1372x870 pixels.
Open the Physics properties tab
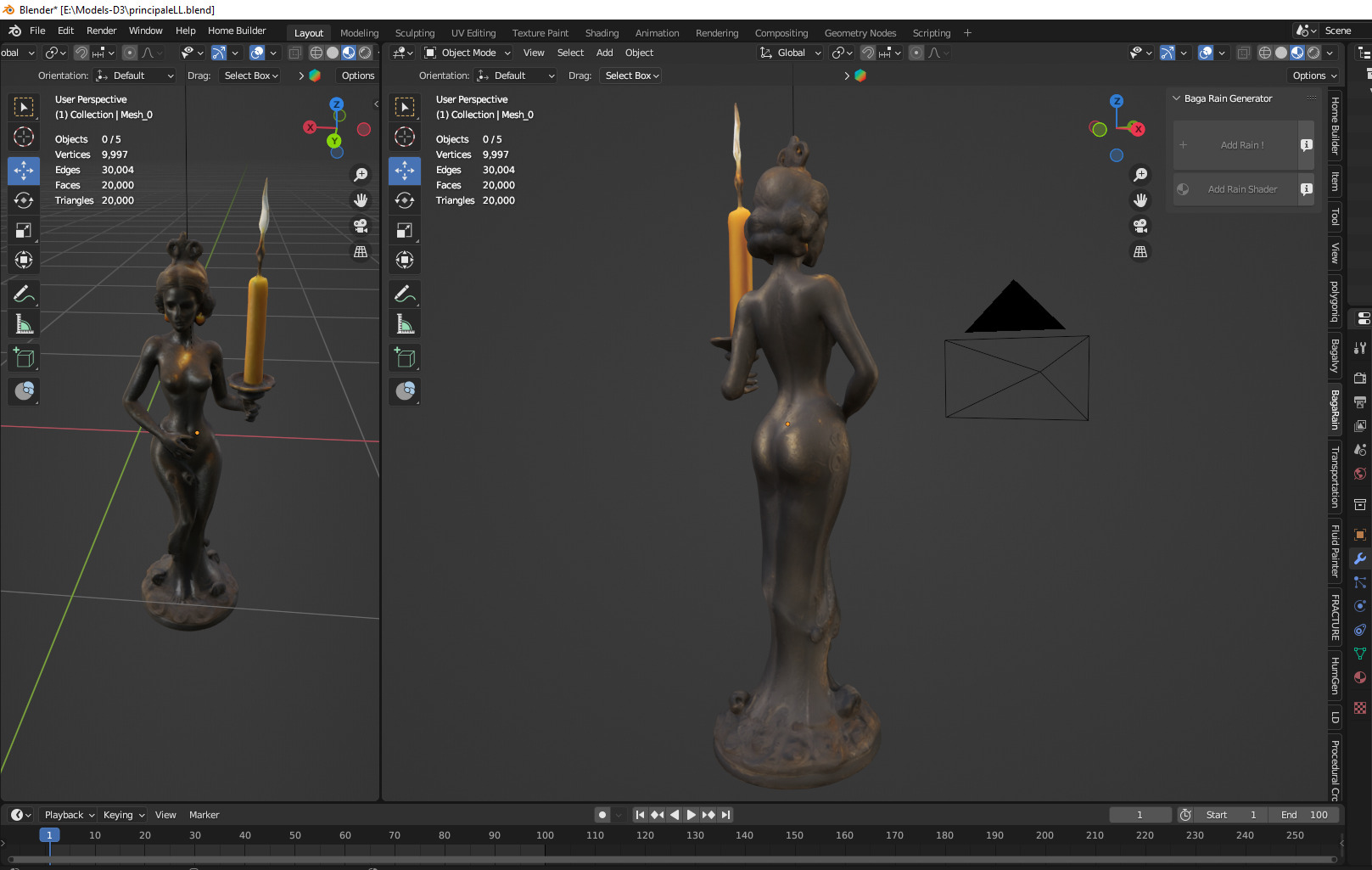(1360, 606)
